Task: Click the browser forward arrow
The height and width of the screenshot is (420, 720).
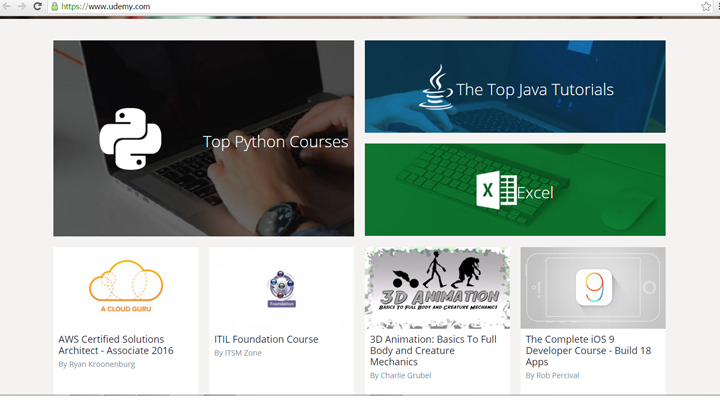Action: pyautogui.click(x=22, y=6)
